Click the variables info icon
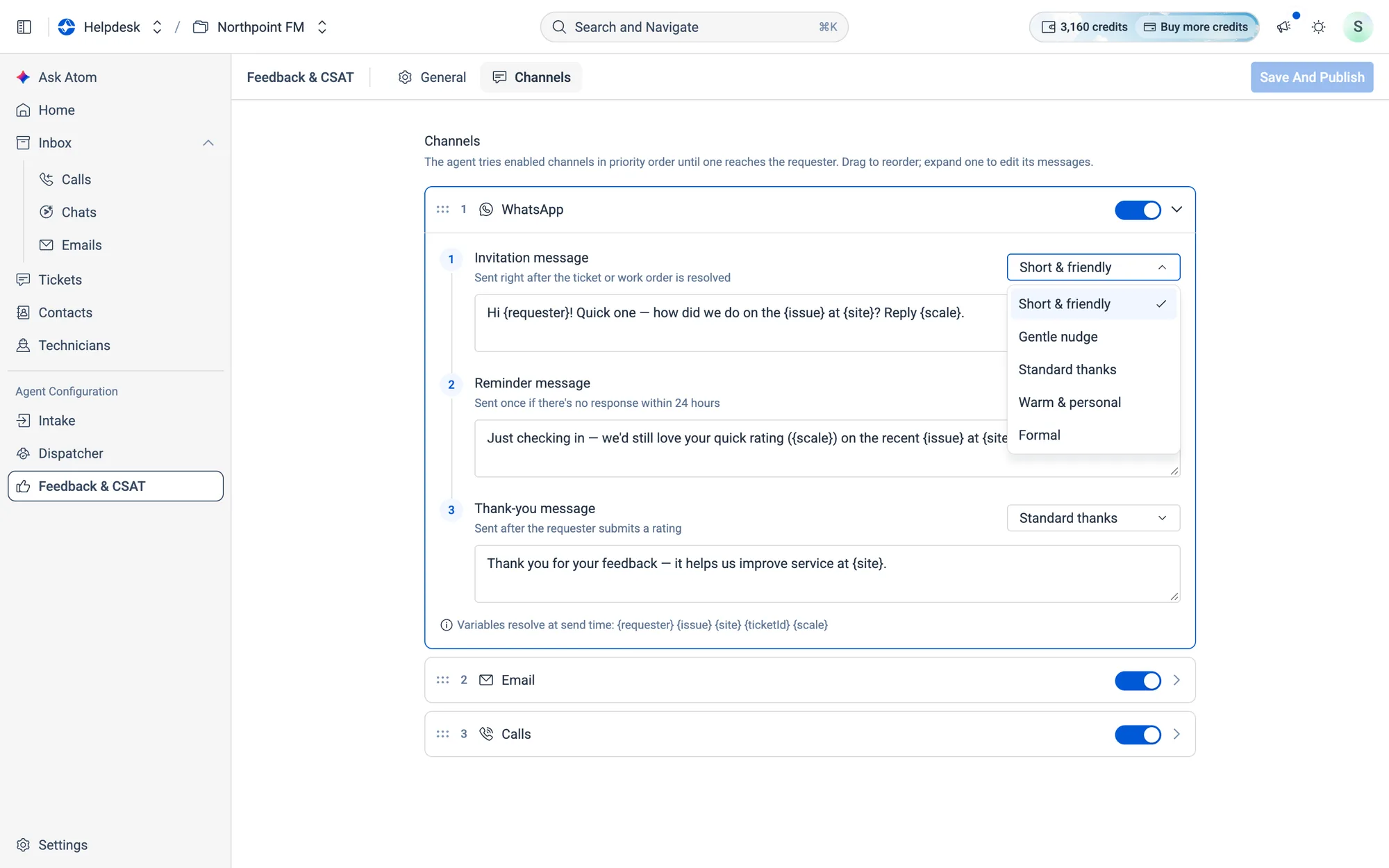Image resolution: width=1389 pixels, height=868 pixels. click(x=447, y=625)
